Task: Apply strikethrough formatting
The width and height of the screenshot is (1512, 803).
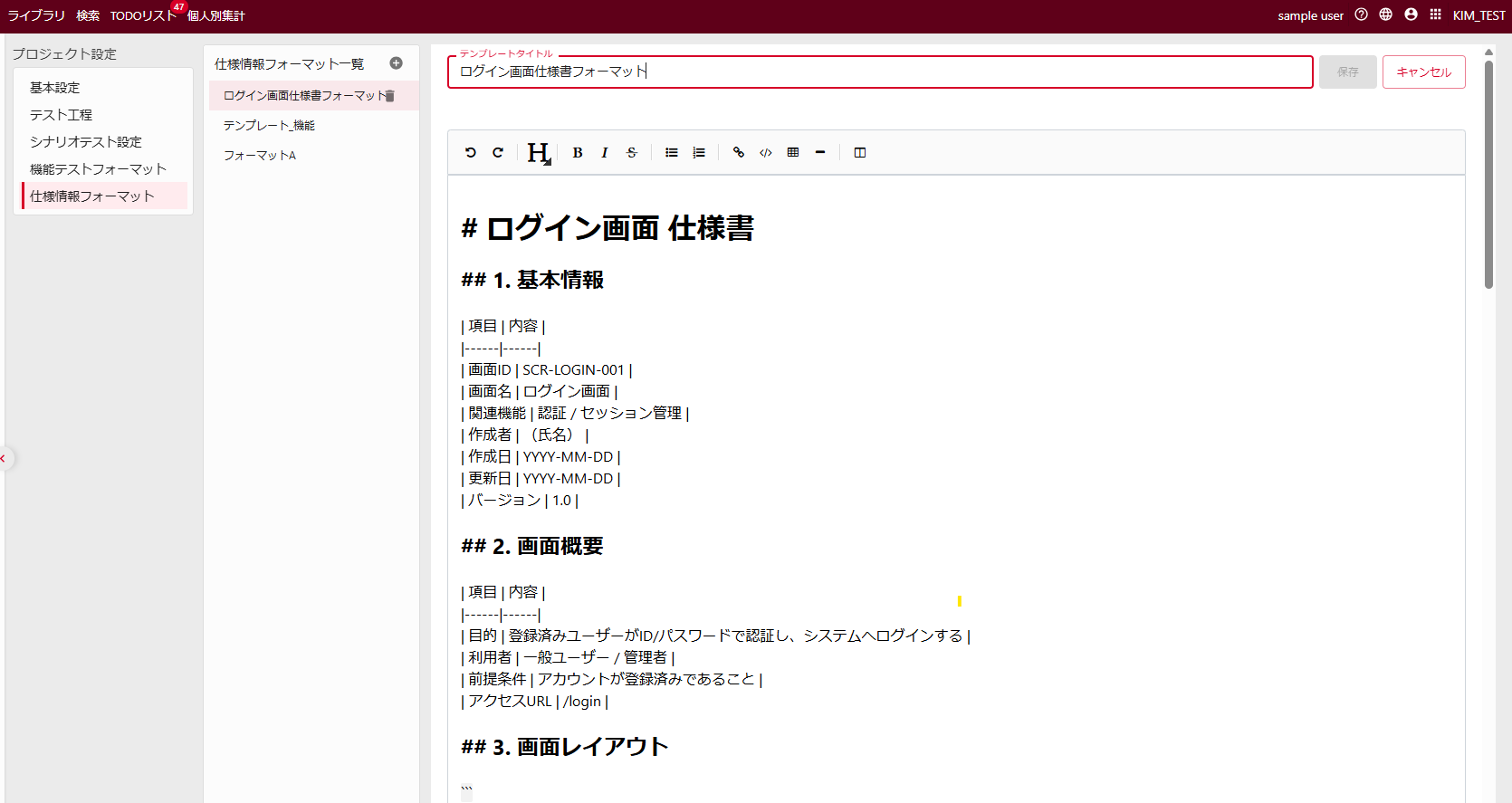Action: tap(631, 153)
